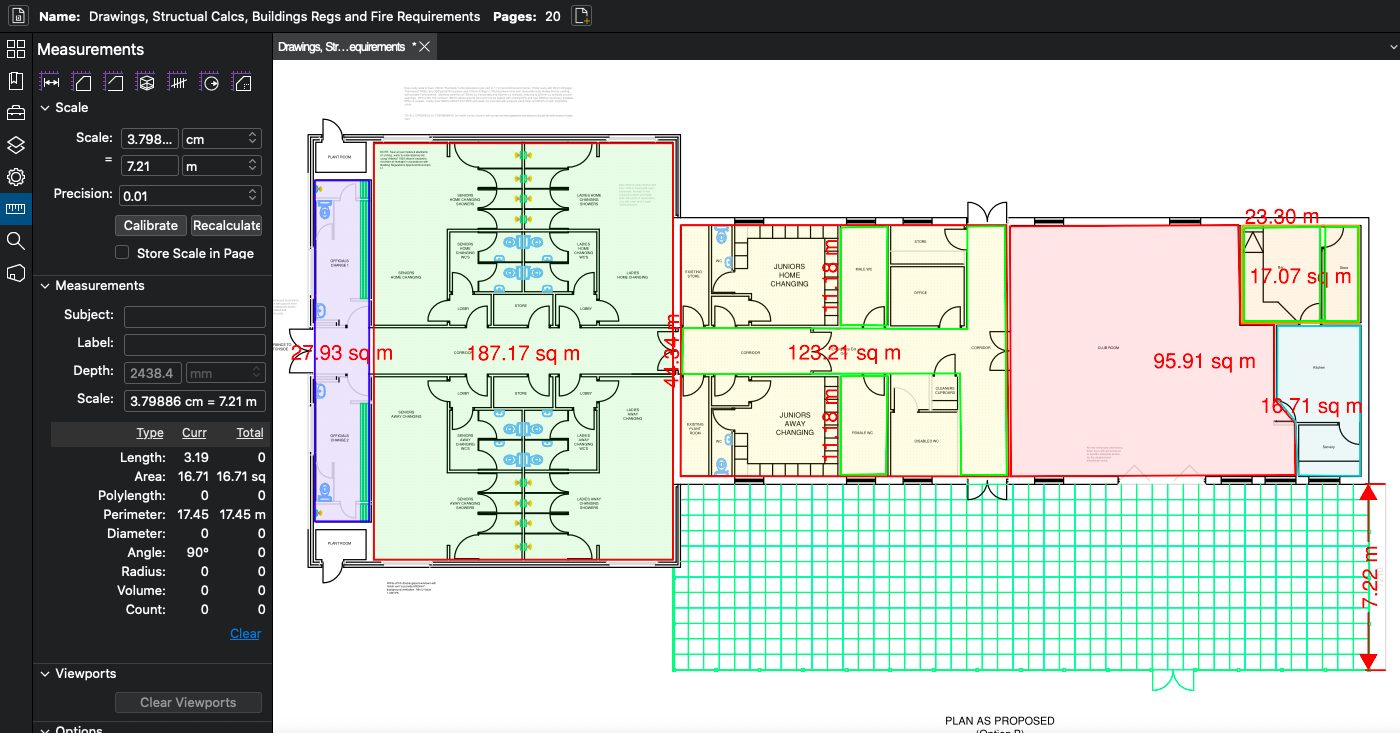Screen dimensions: 1400x733
Task: Select the 95.91 sq m club room annotation
Action: tap(1204, 362)
